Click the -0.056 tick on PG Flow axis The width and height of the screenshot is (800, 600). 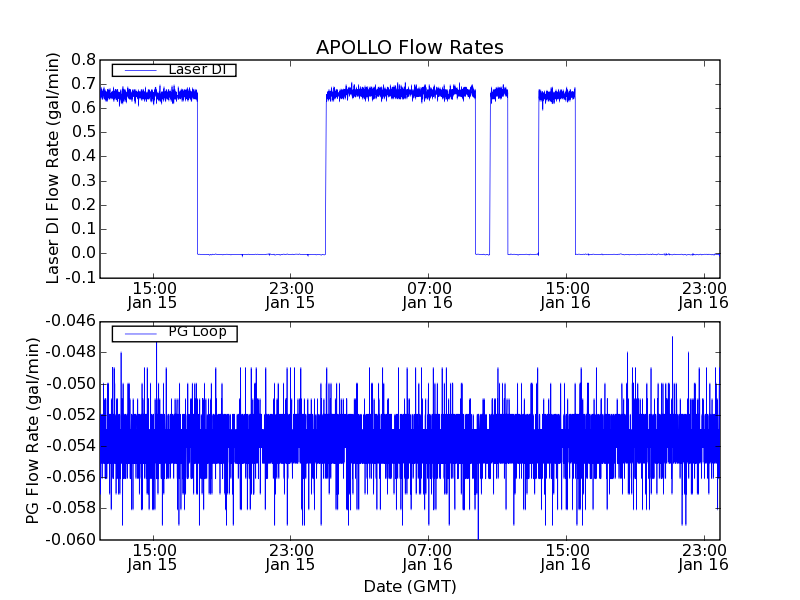(70, 477)
